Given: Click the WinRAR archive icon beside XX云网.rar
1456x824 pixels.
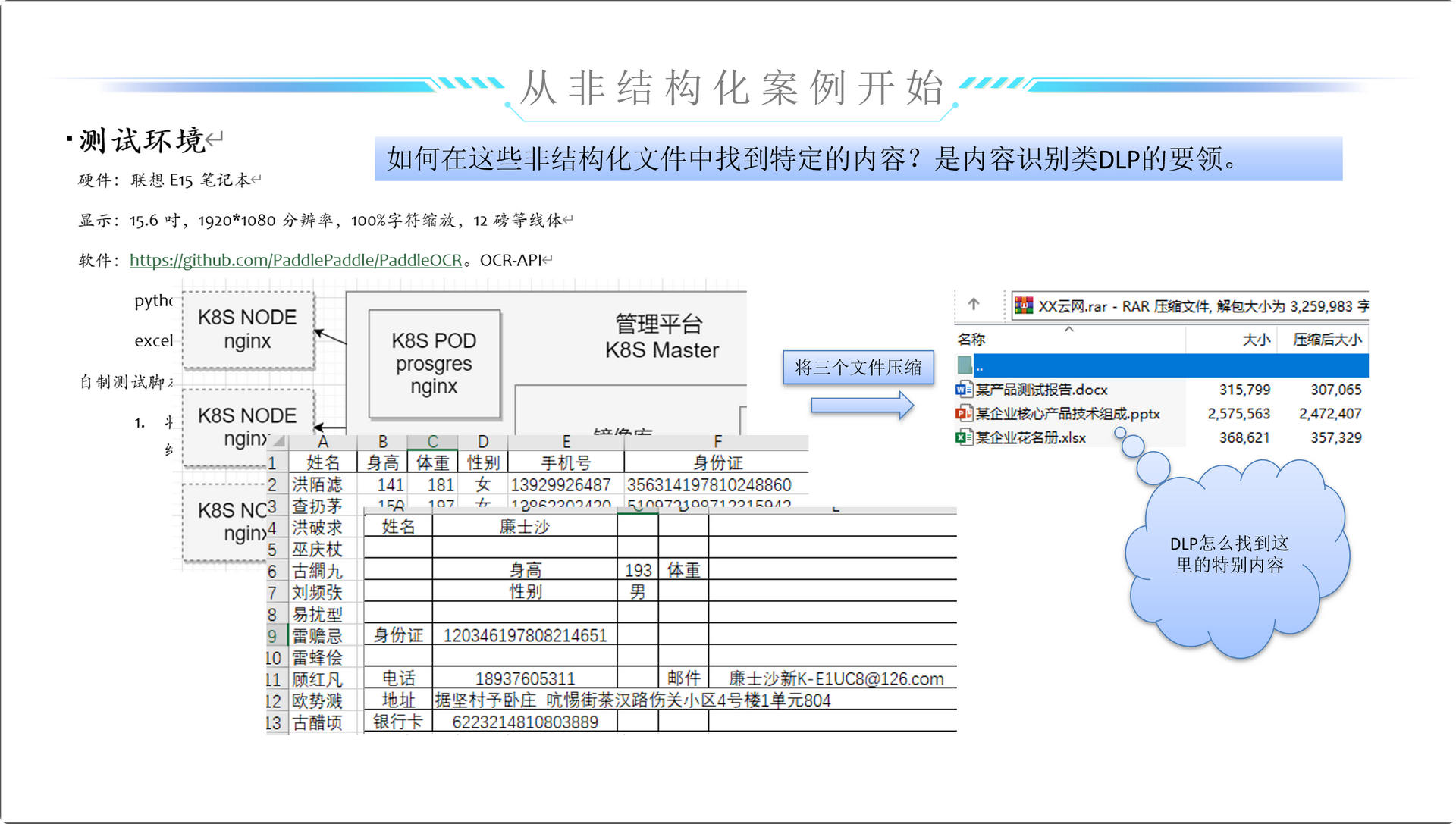Looking at the screenshot, I should pos(1024,305).
